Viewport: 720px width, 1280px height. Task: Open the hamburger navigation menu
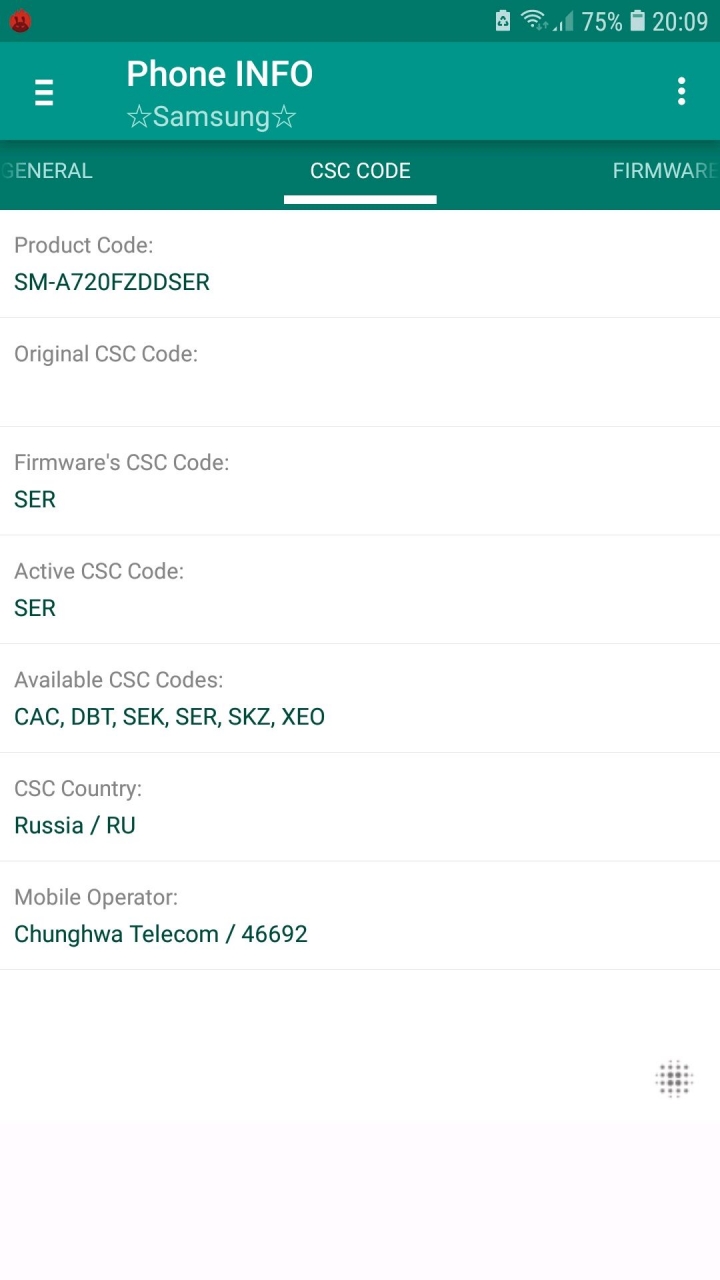coord(44,92)
